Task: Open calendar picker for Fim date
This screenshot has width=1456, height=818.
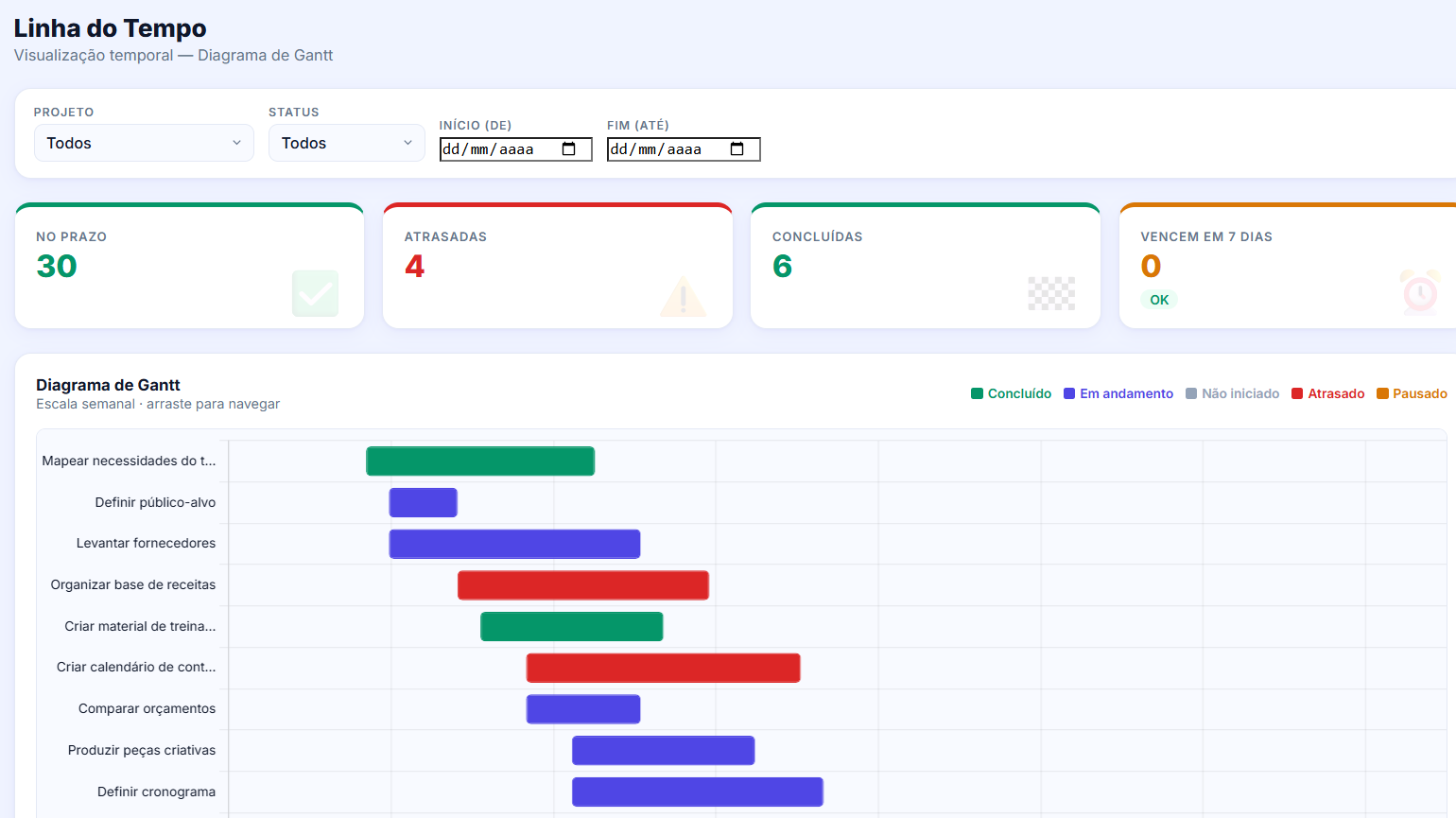Action: [x=737, y=149]
